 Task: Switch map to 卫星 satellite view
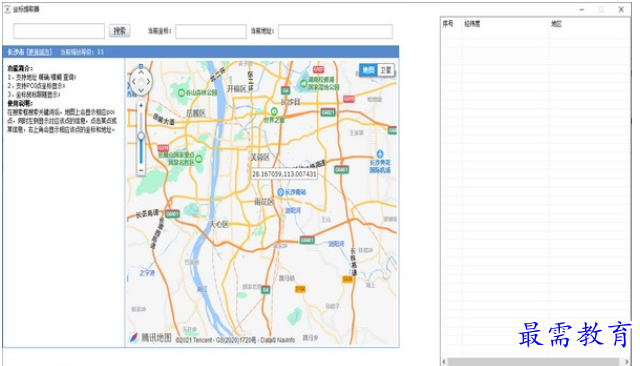point(385,70)
